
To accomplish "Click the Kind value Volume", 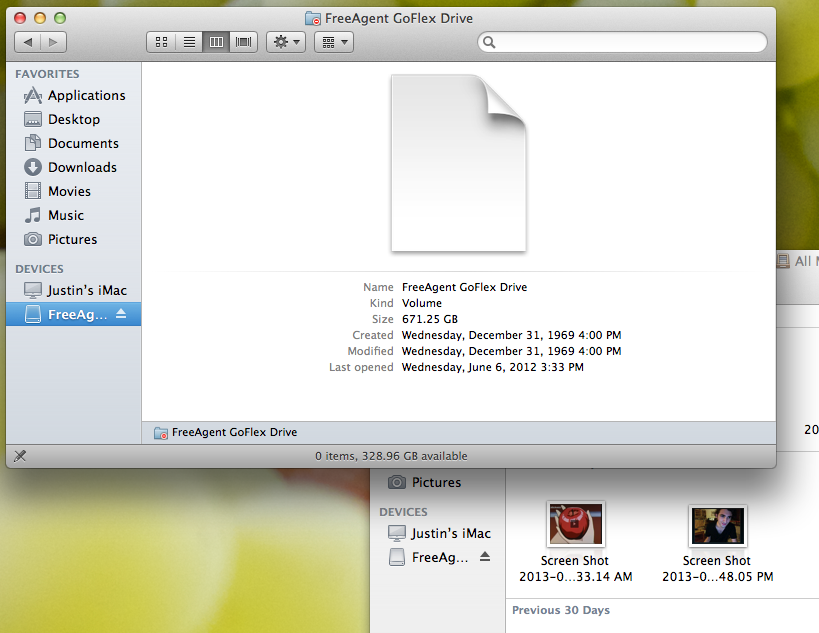I will (422, 303).
